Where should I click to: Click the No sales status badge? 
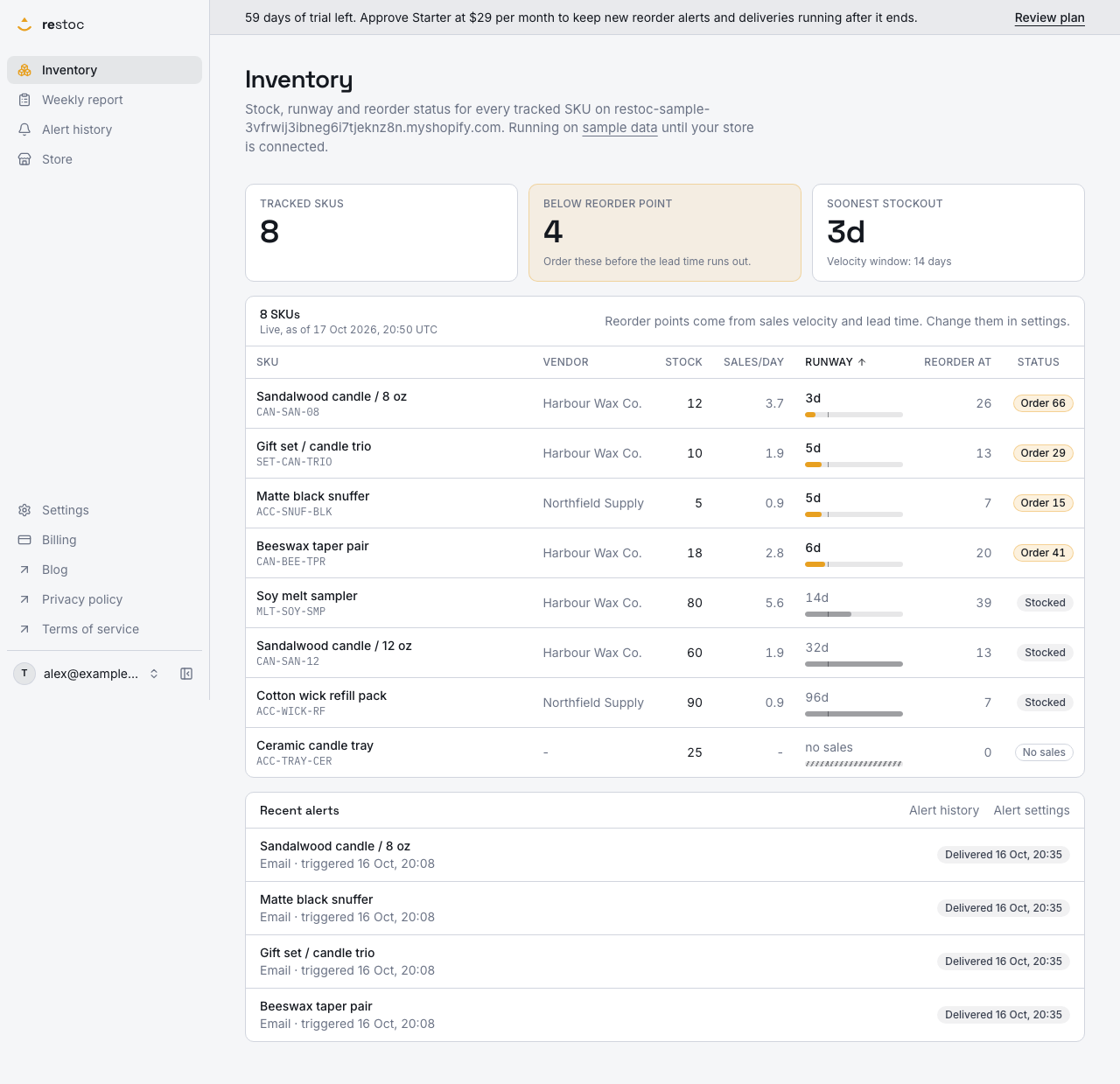[1044, 752]
